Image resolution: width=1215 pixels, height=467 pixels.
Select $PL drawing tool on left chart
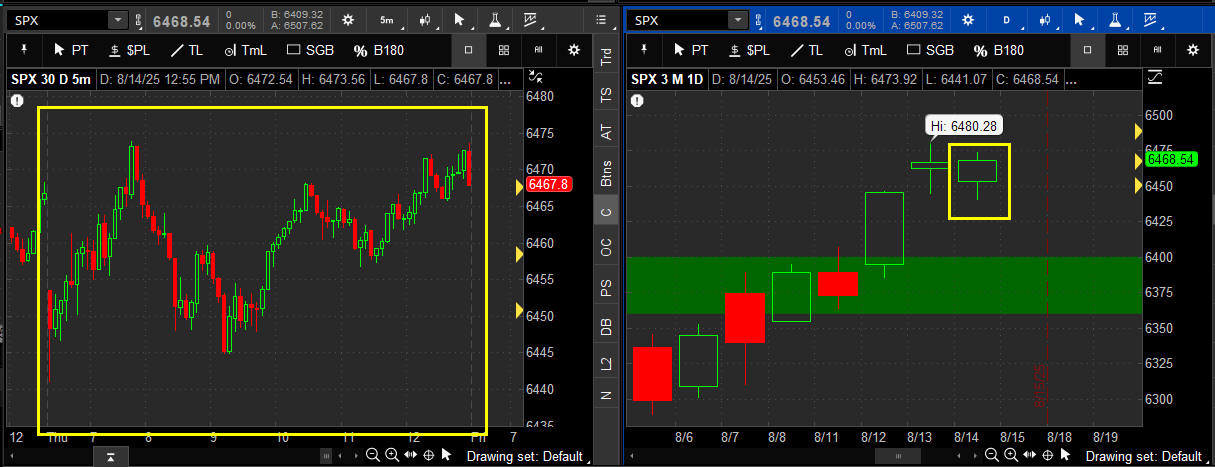[130, 49]
